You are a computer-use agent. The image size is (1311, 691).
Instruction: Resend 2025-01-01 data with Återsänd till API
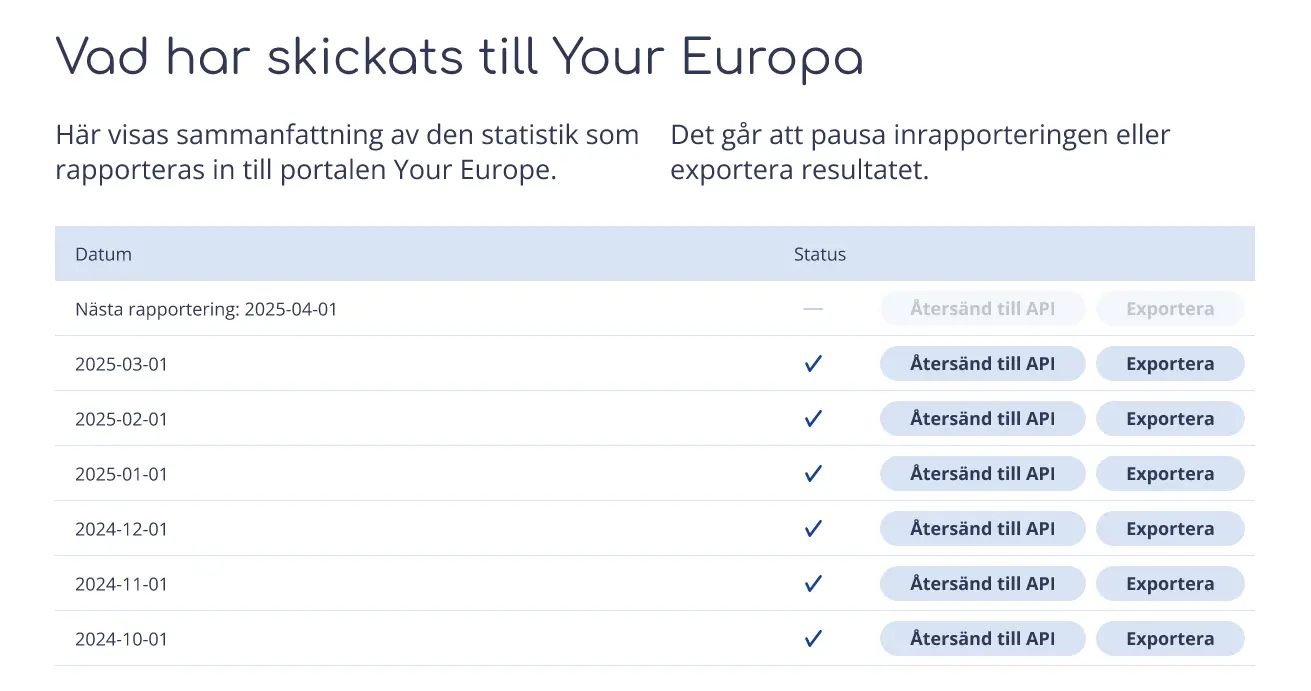[982, 473]
